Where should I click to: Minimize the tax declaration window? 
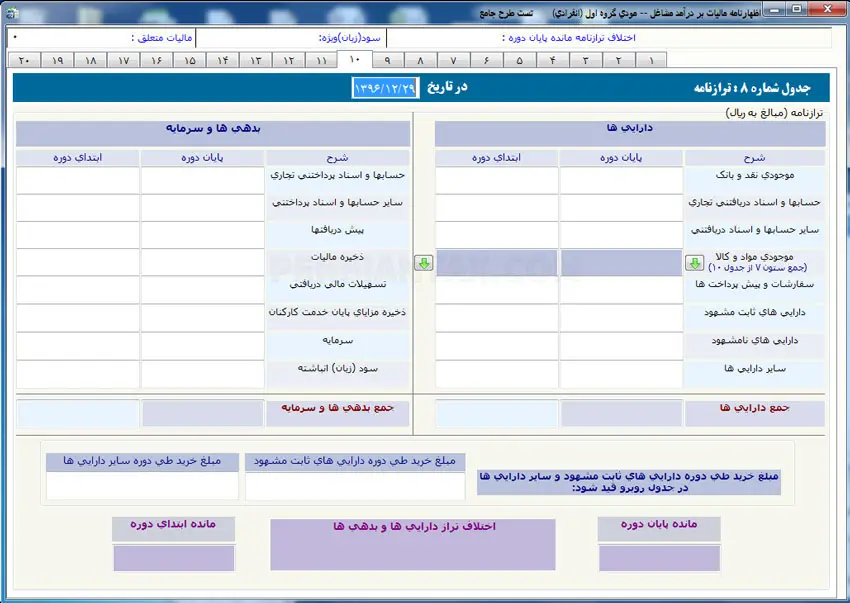pyautogui.click(x=775, y=10)
